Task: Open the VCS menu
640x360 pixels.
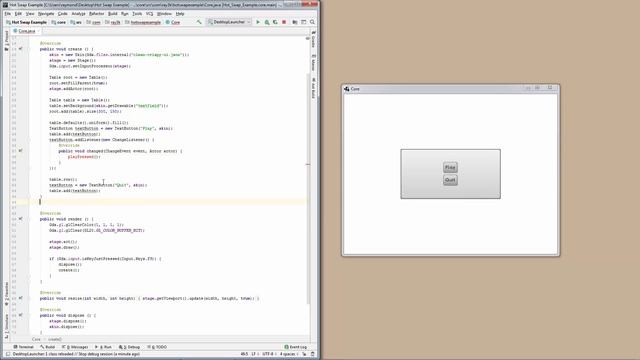Action: click(x=149, y=13)
